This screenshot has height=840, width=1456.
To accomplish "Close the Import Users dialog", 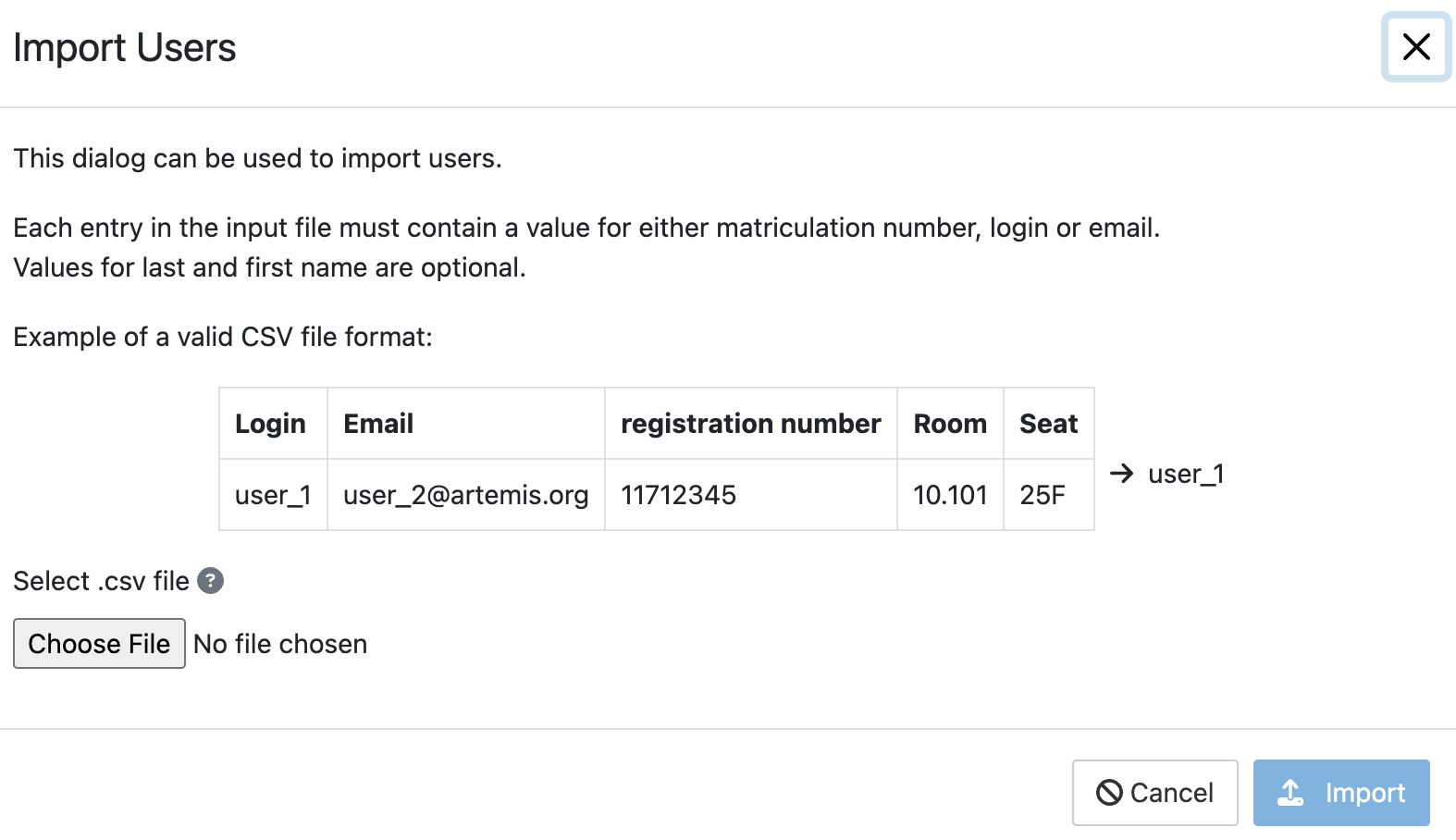I will [x=1415, y=47].
